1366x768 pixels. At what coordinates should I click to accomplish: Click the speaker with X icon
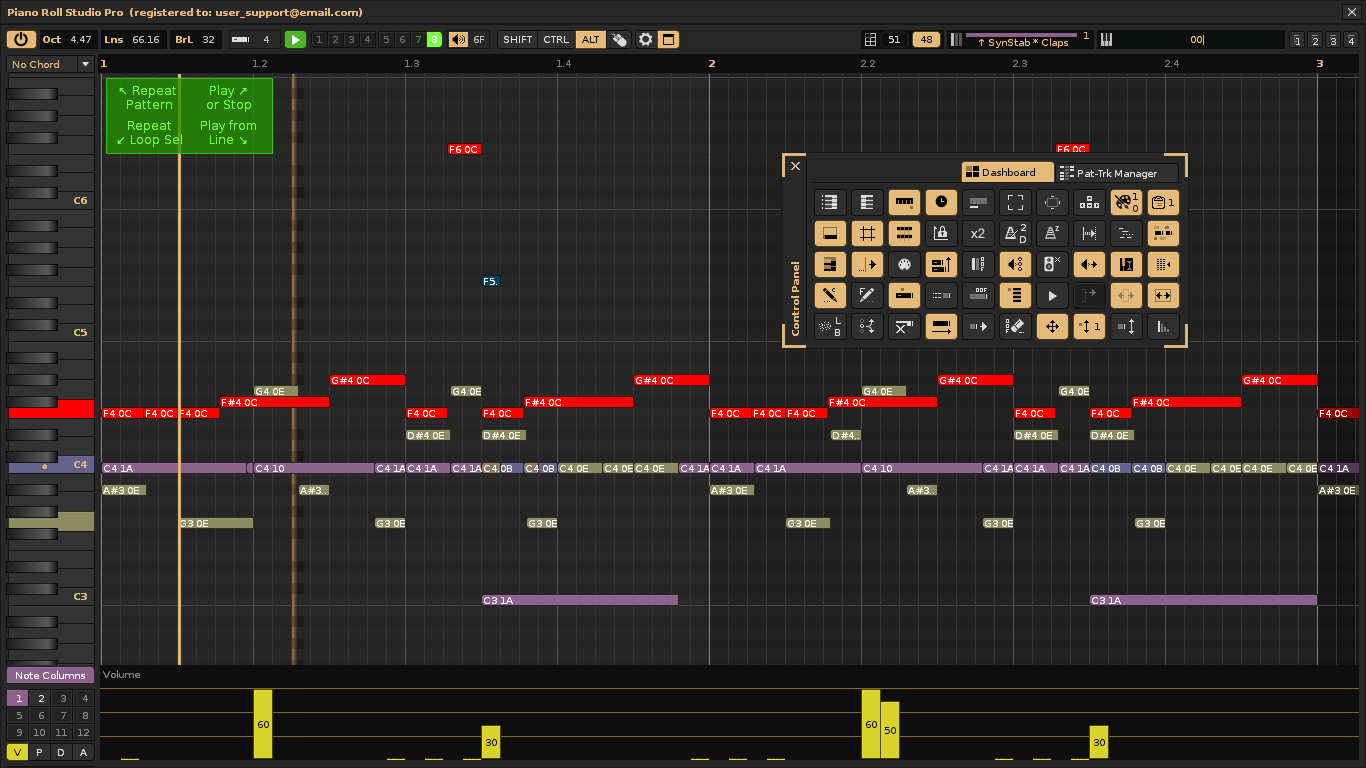(1052, 265)
